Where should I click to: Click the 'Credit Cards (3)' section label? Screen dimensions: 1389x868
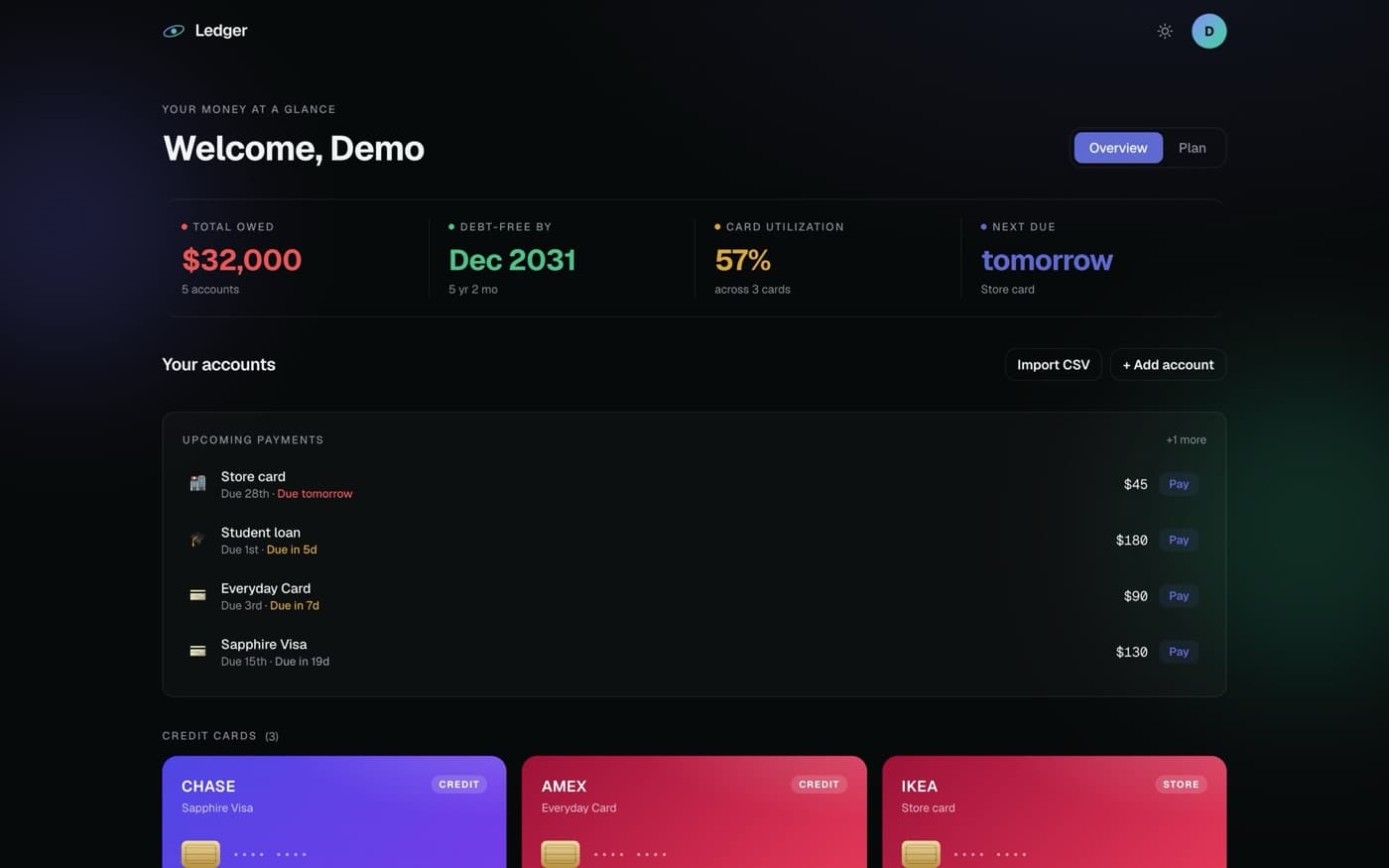[220, 736]
